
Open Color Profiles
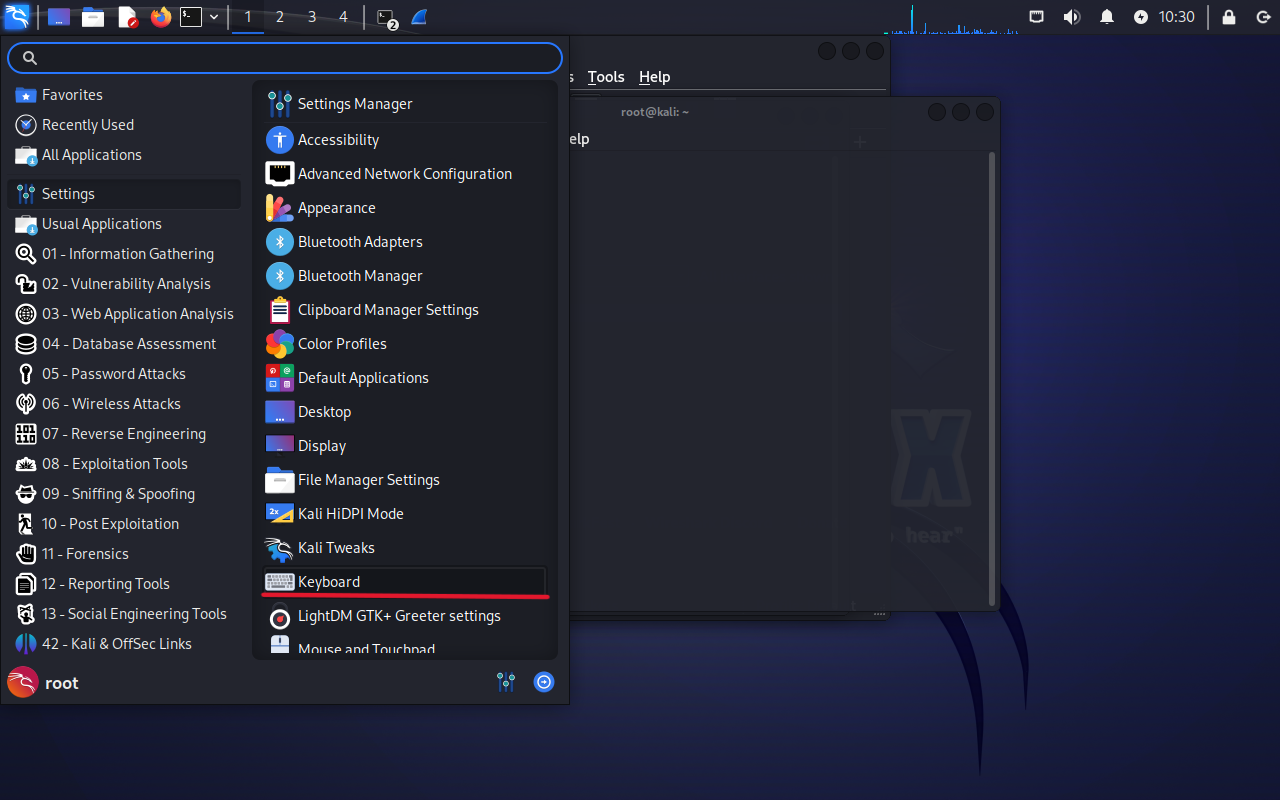[405, 344]
